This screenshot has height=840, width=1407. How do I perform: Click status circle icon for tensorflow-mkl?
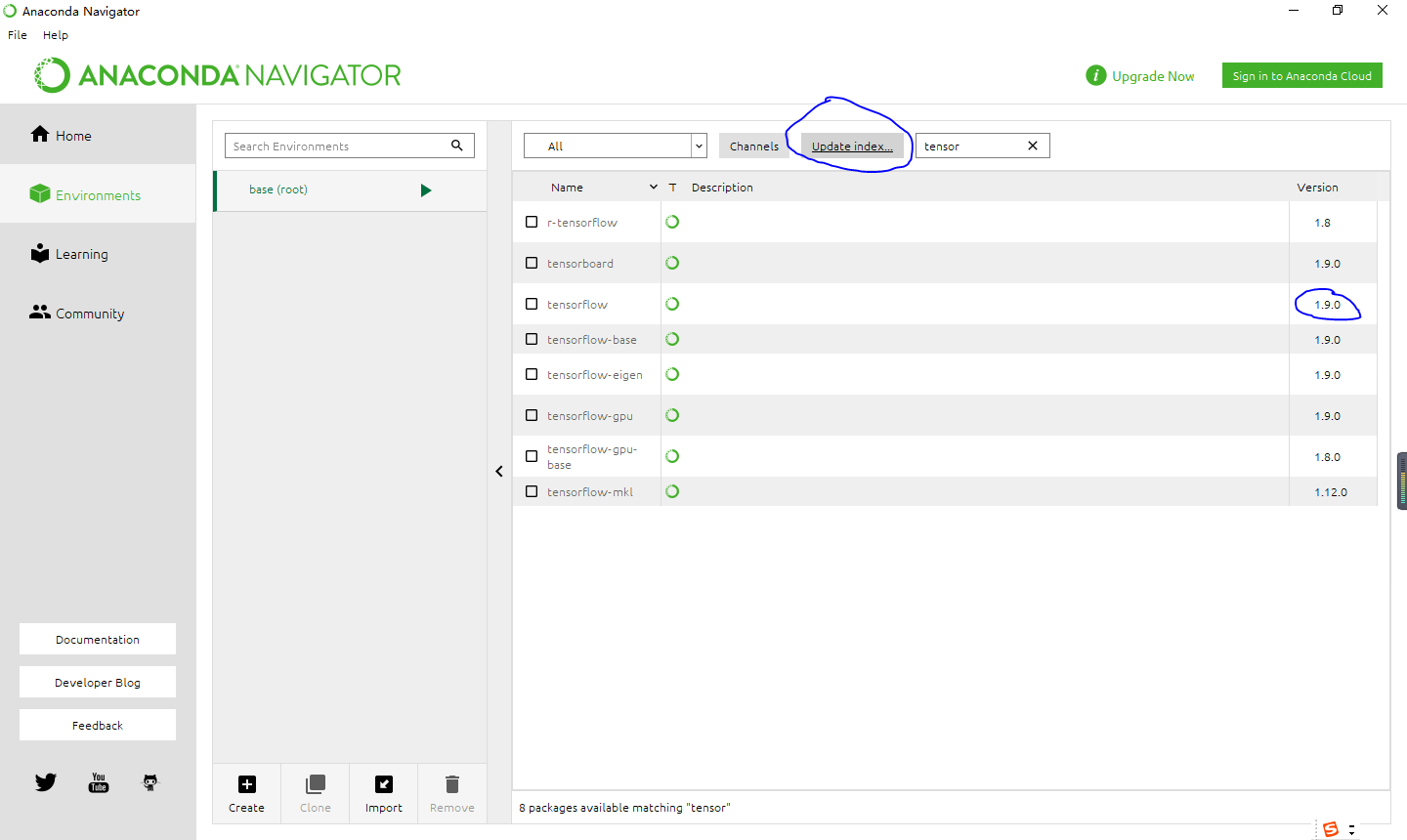coord(672,491)
